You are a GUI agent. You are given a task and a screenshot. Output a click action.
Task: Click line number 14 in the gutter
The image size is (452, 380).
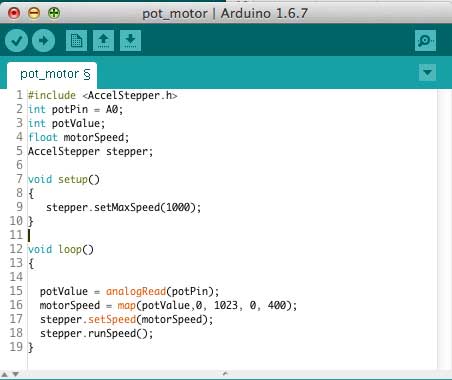16,277
